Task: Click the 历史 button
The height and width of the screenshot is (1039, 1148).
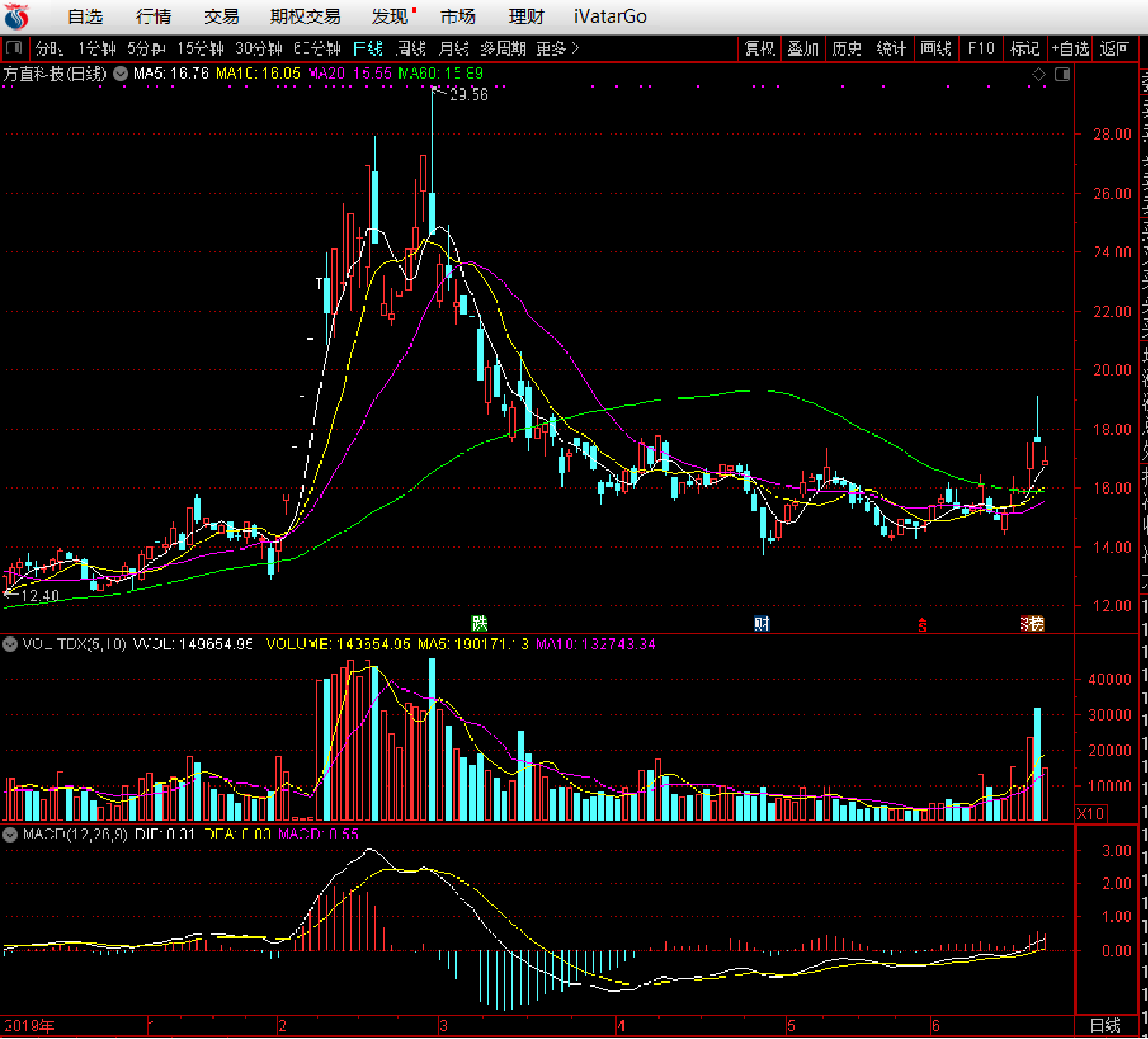Action: 847,49
